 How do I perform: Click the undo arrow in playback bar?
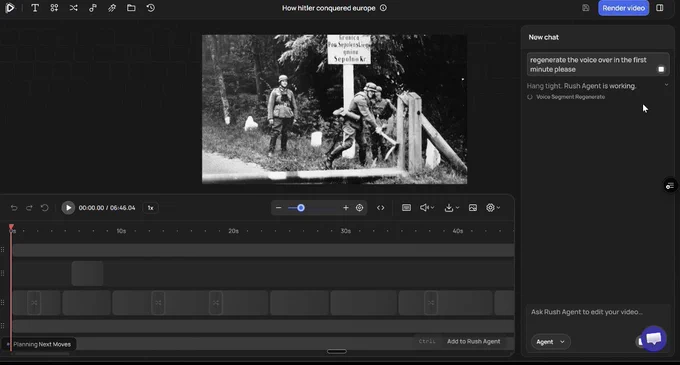pyautogui.click(x=14, y=208)
